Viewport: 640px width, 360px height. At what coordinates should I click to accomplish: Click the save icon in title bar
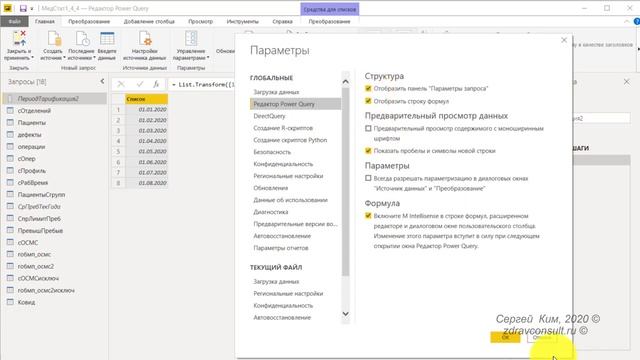(x=23, y=8)
